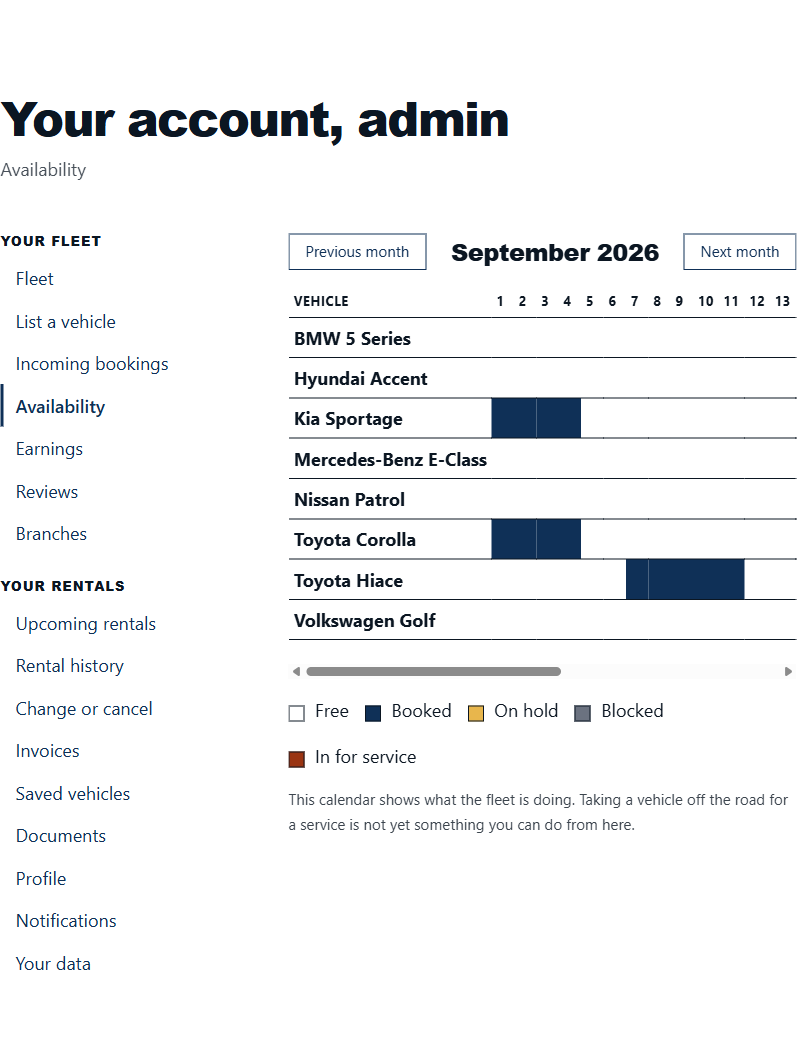The height and width of the screenshot is (1045, 797).
Task: Click the left scrollbar arrow
Action: tap(297, 671)
